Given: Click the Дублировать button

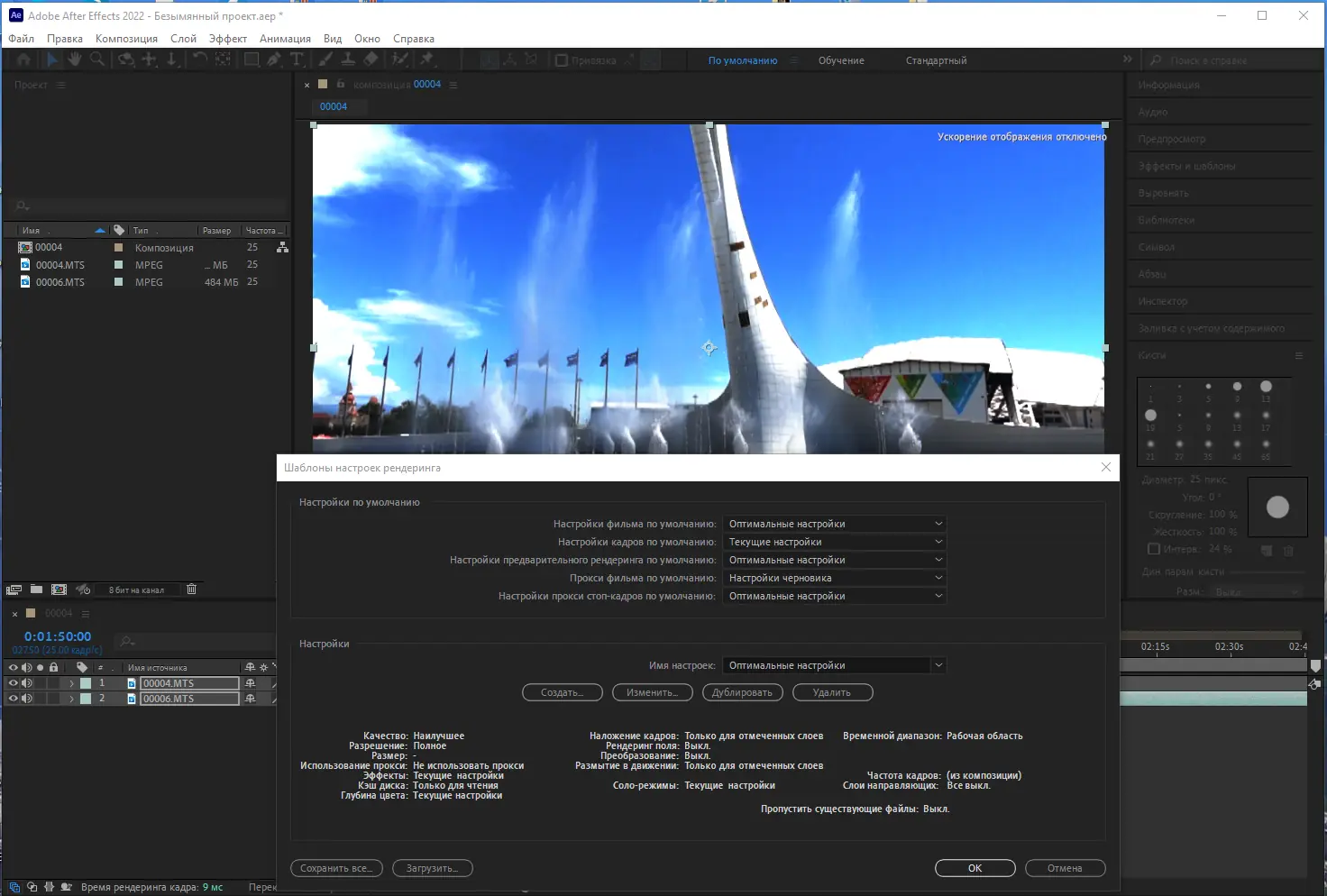Looking at the screenshot, I should click(742, 692).
